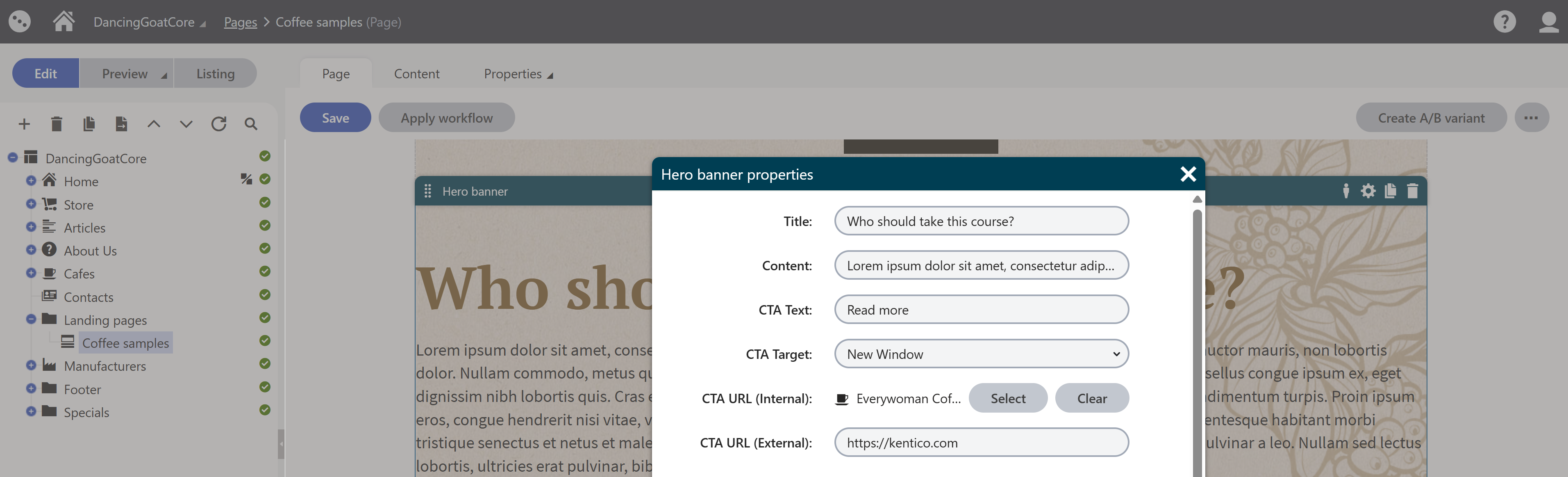Select Manufacturers in the content tree
1568x477 pixels.
pos(105,366)
